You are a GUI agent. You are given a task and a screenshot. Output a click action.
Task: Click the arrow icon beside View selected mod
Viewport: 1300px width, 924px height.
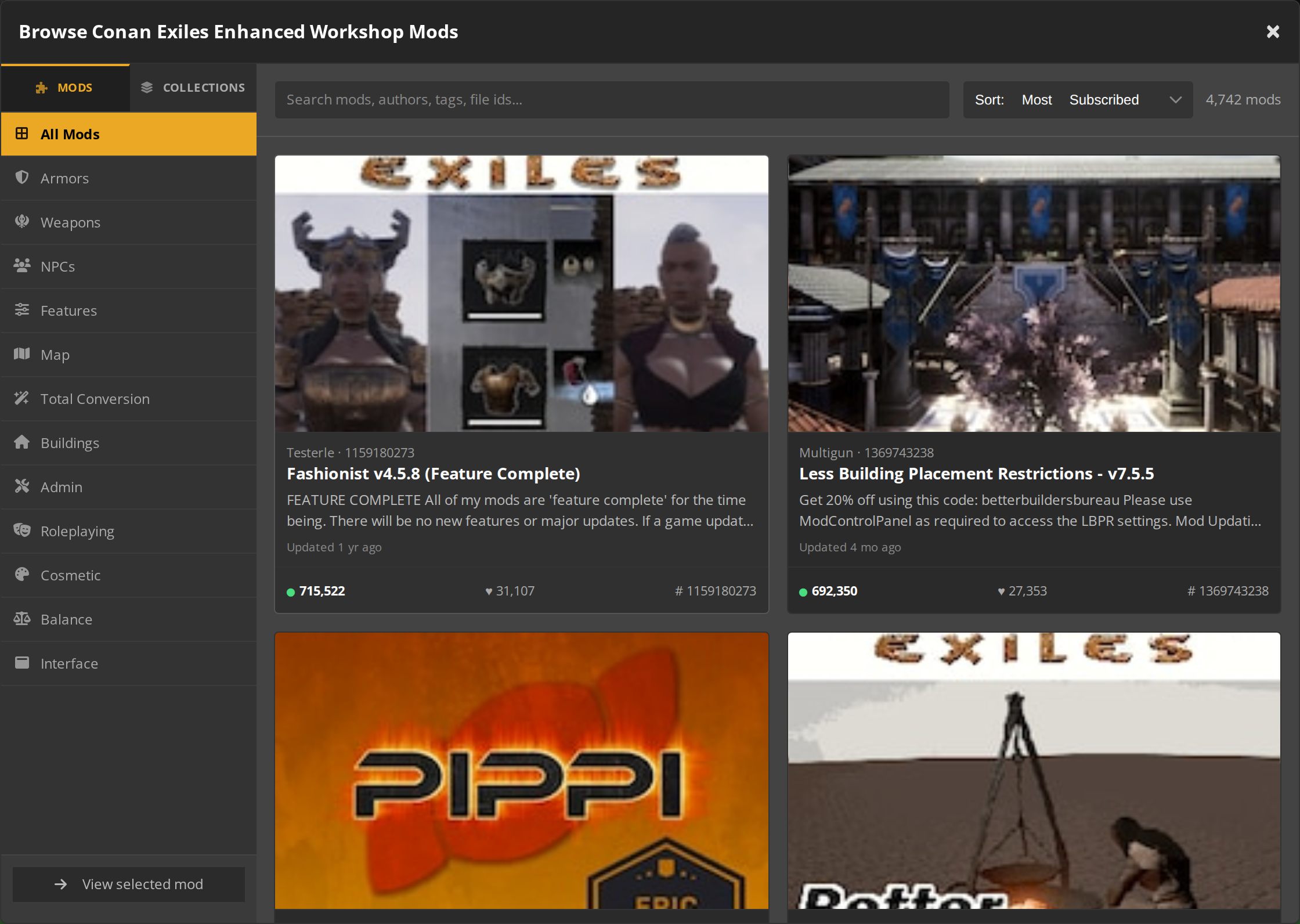[x=61, y=884]
